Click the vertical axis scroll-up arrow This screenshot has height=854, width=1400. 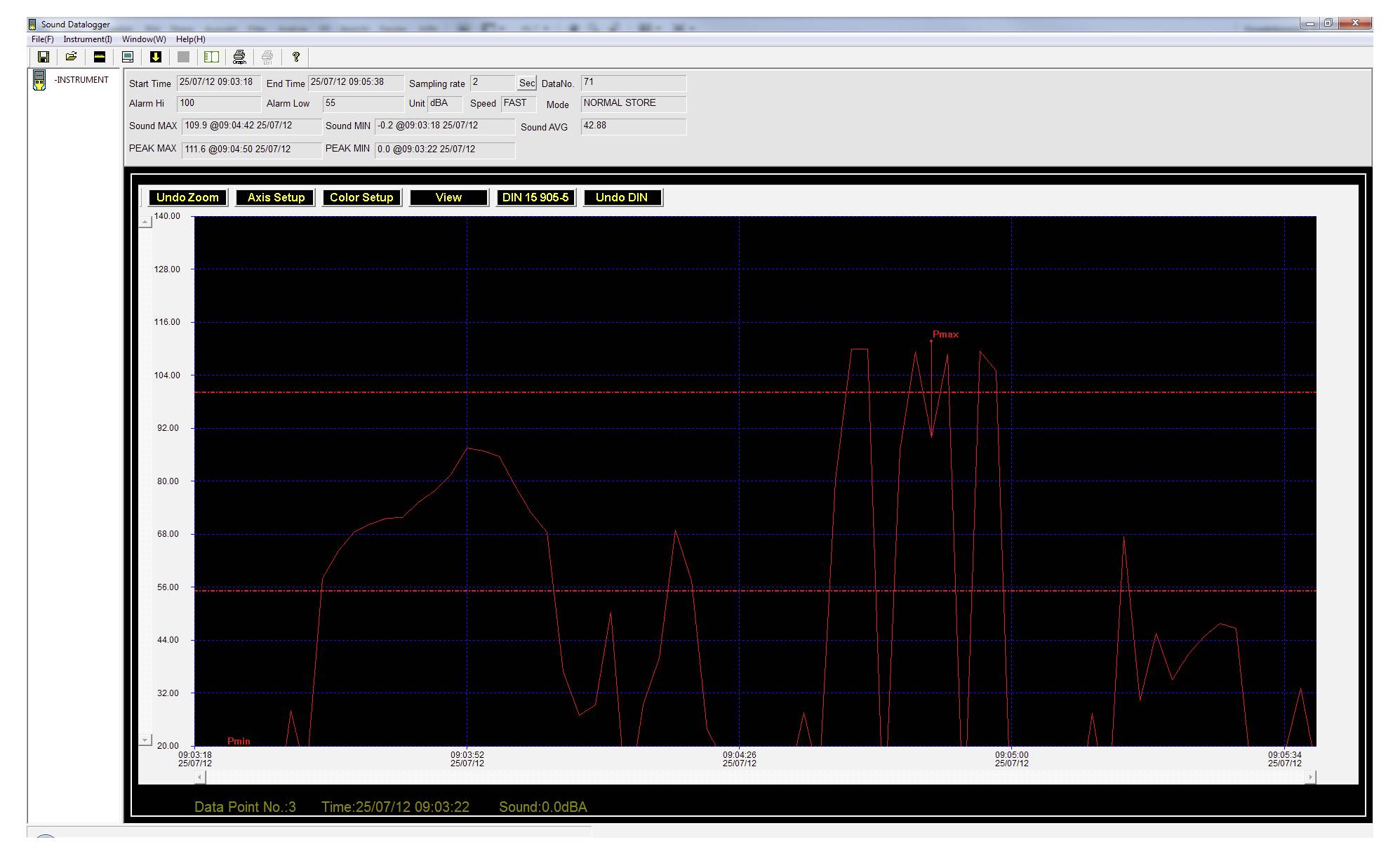point(145,222)
